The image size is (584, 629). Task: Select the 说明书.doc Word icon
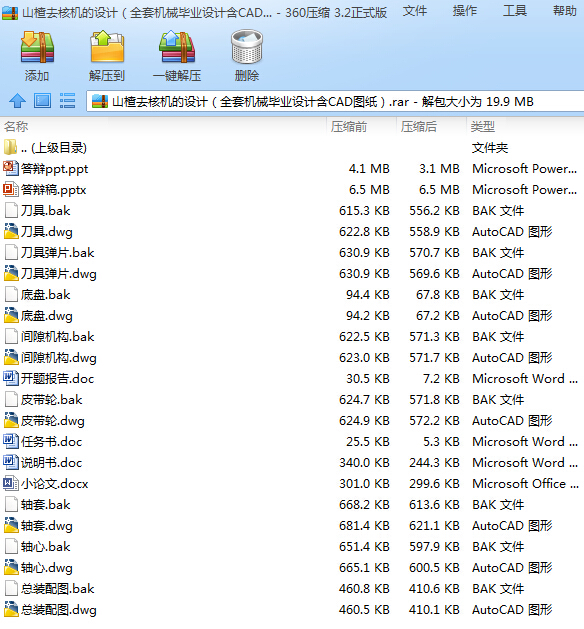(x=10, y=463)
